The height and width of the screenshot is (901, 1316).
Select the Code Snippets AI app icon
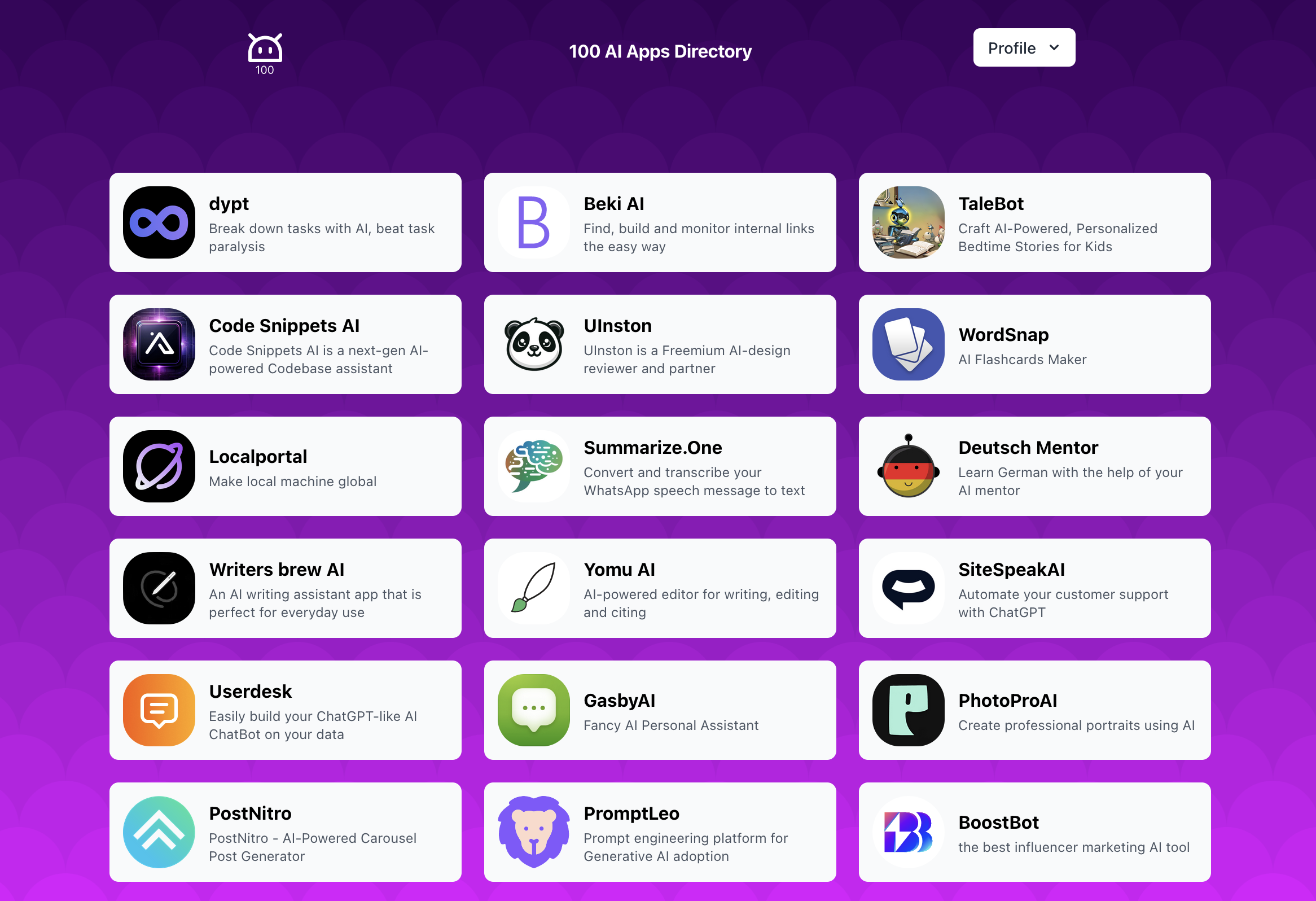pos(159,344)
